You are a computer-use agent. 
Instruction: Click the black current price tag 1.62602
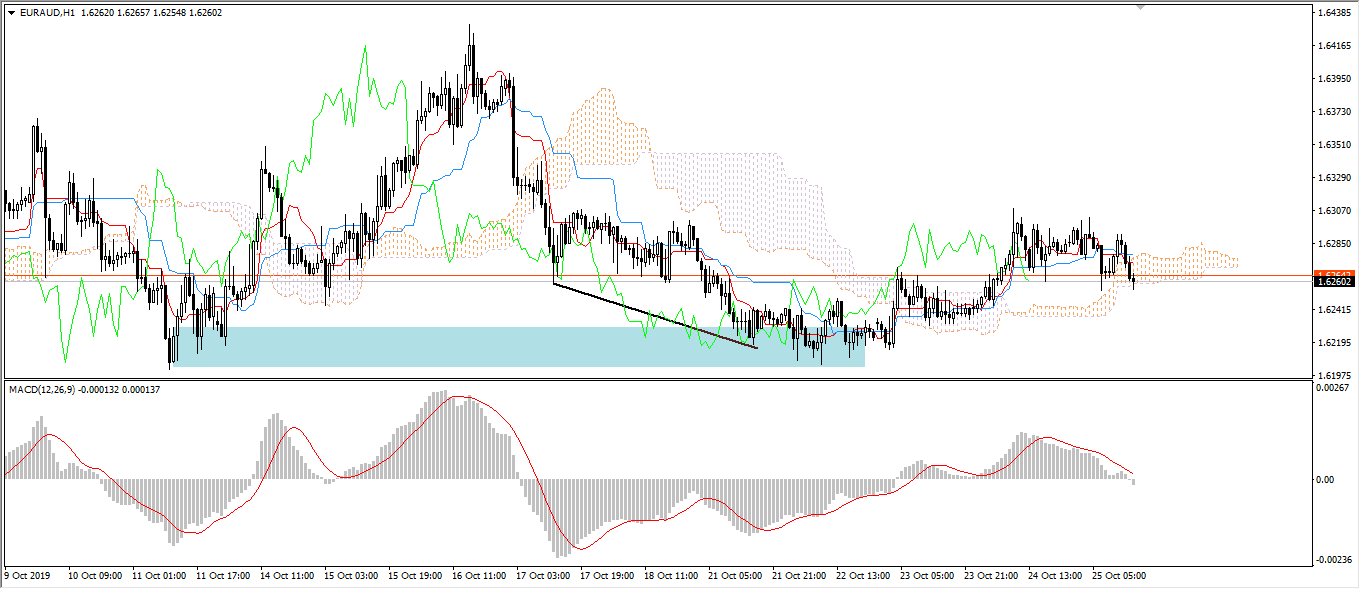click(x=1334, y=283)
